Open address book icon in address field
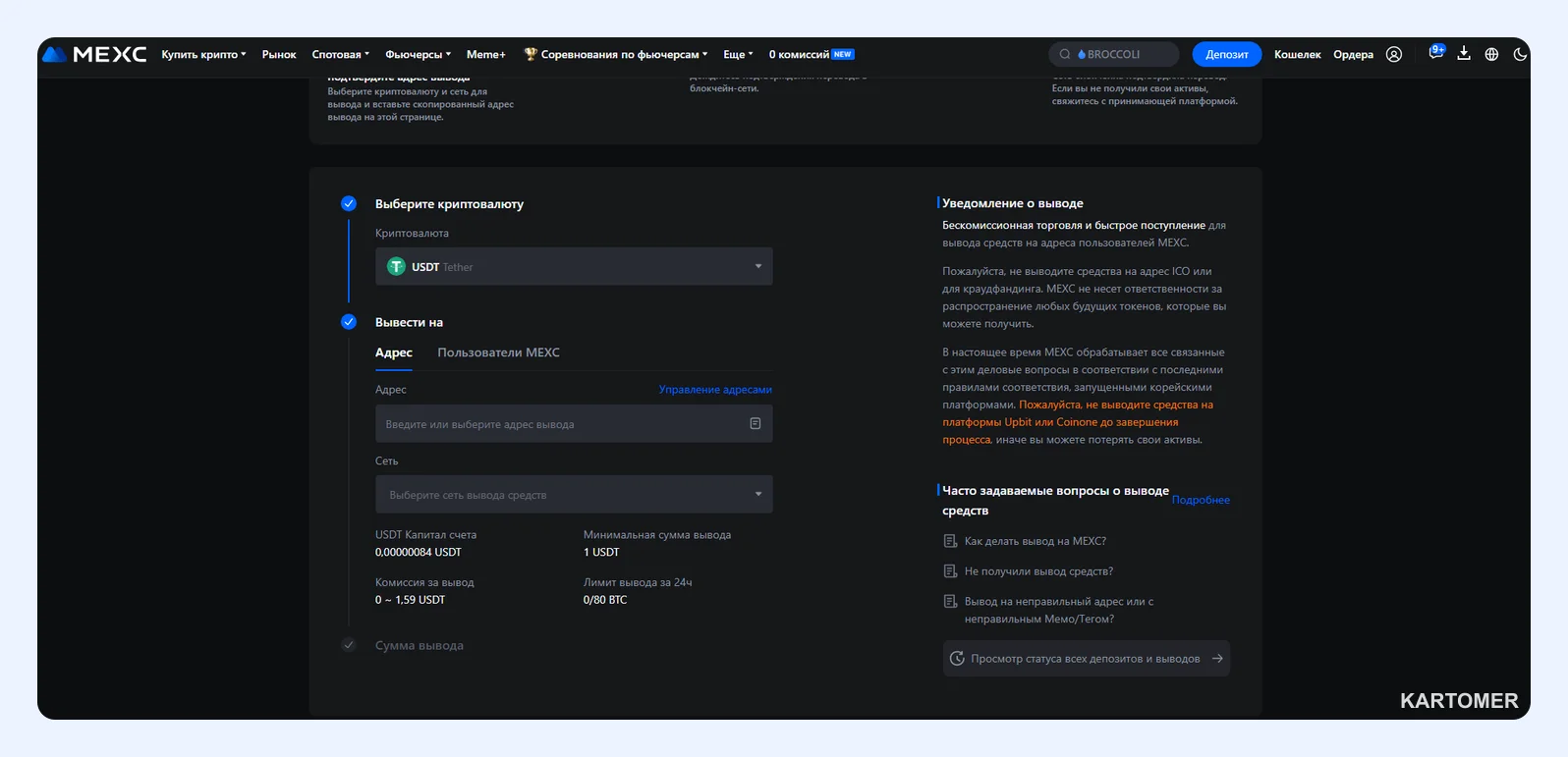The image size is (1568, 757). coord(756,423)
